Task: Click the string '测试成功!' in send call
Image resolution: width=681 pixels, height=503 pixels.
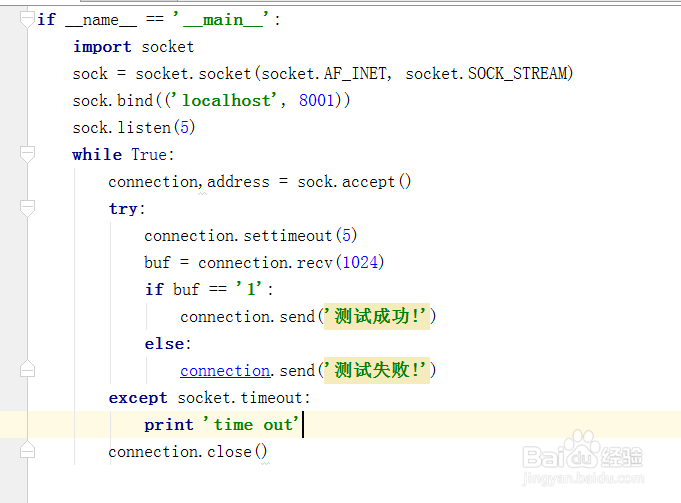Action: (377, 316)
